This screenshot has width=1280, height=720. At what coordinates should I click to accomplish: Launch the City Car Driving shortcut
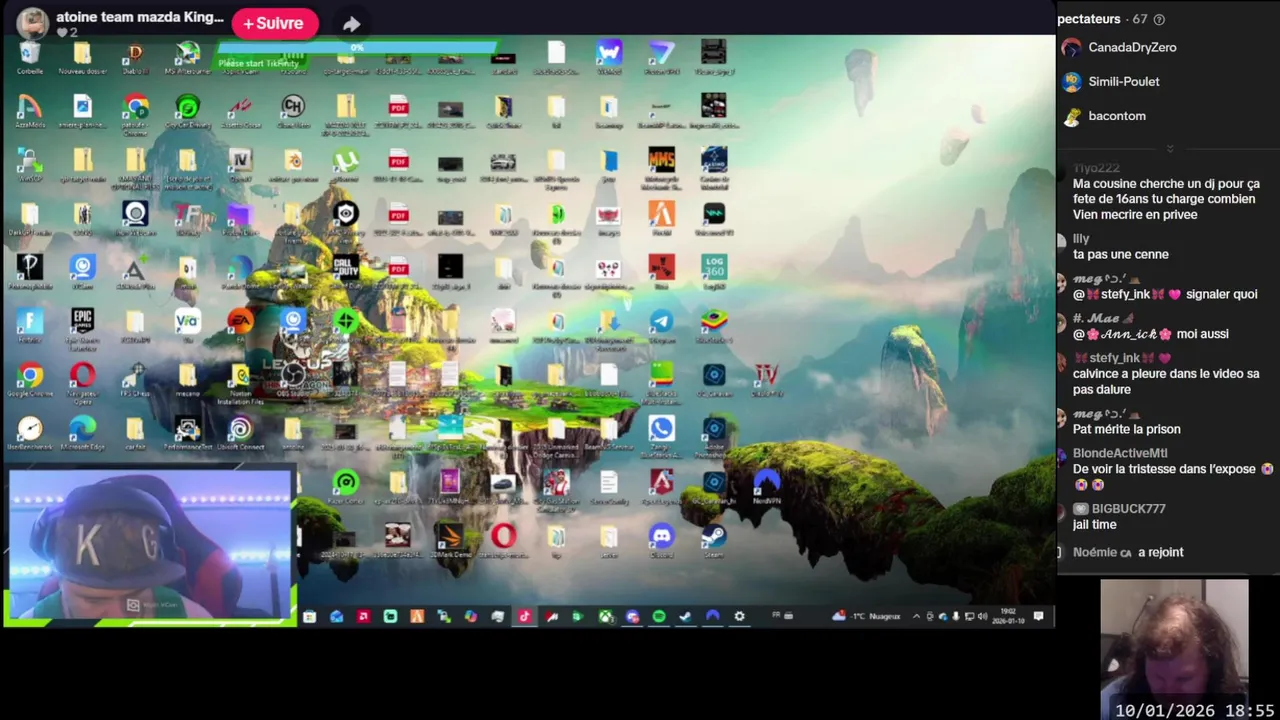pos(187,112)
